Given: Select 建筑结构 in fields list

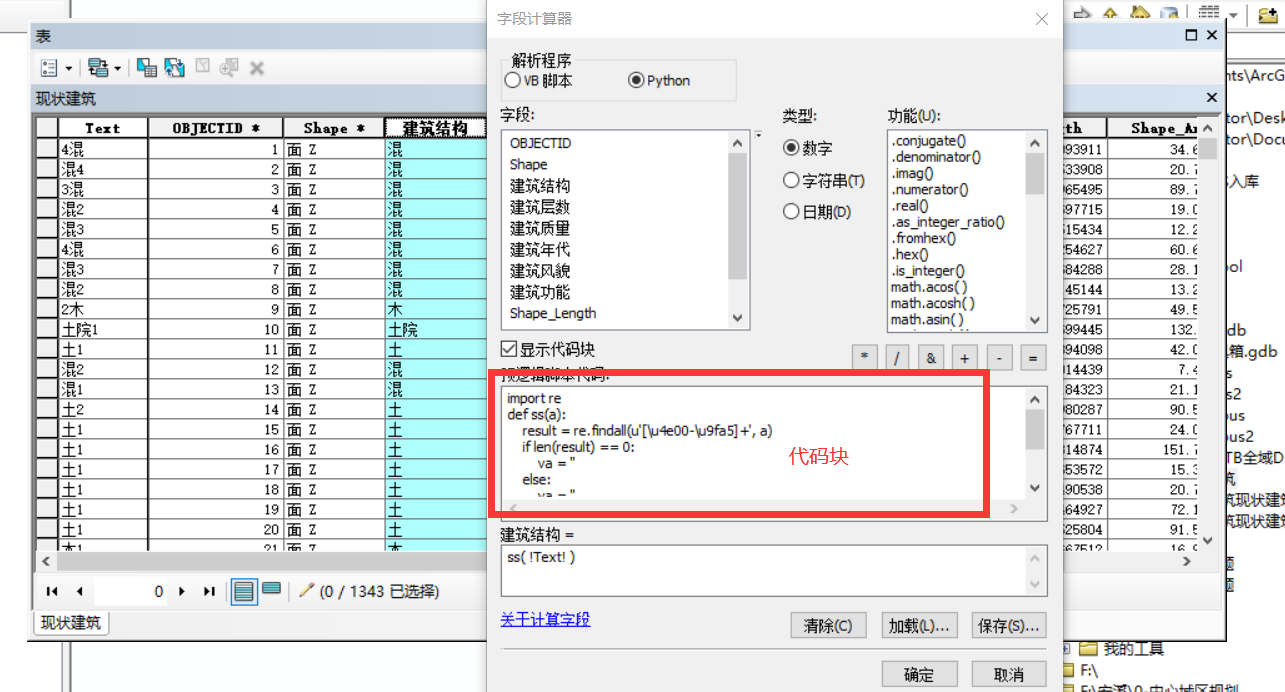Looking at the screenshot, I should (540, 186).
